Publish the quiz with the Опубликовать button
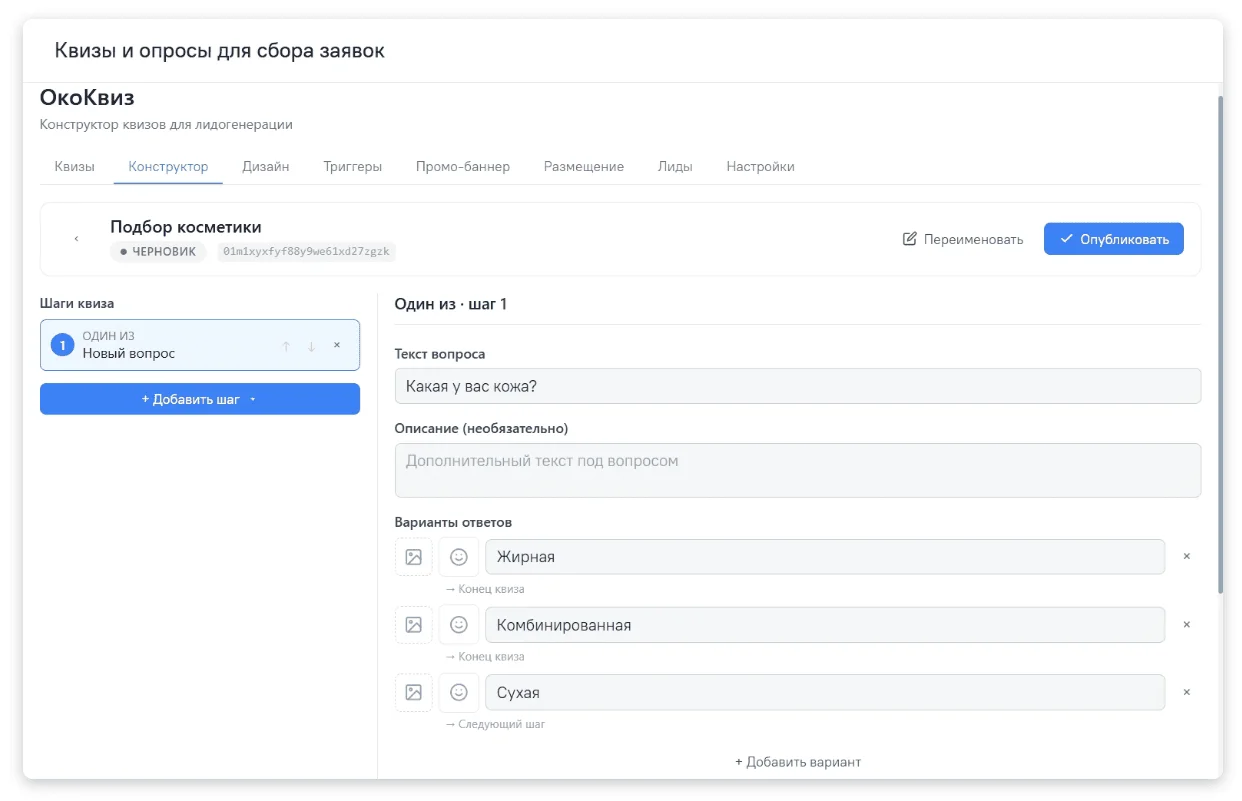Viewport: 1242px width, 801px height. coord(1114,239)
